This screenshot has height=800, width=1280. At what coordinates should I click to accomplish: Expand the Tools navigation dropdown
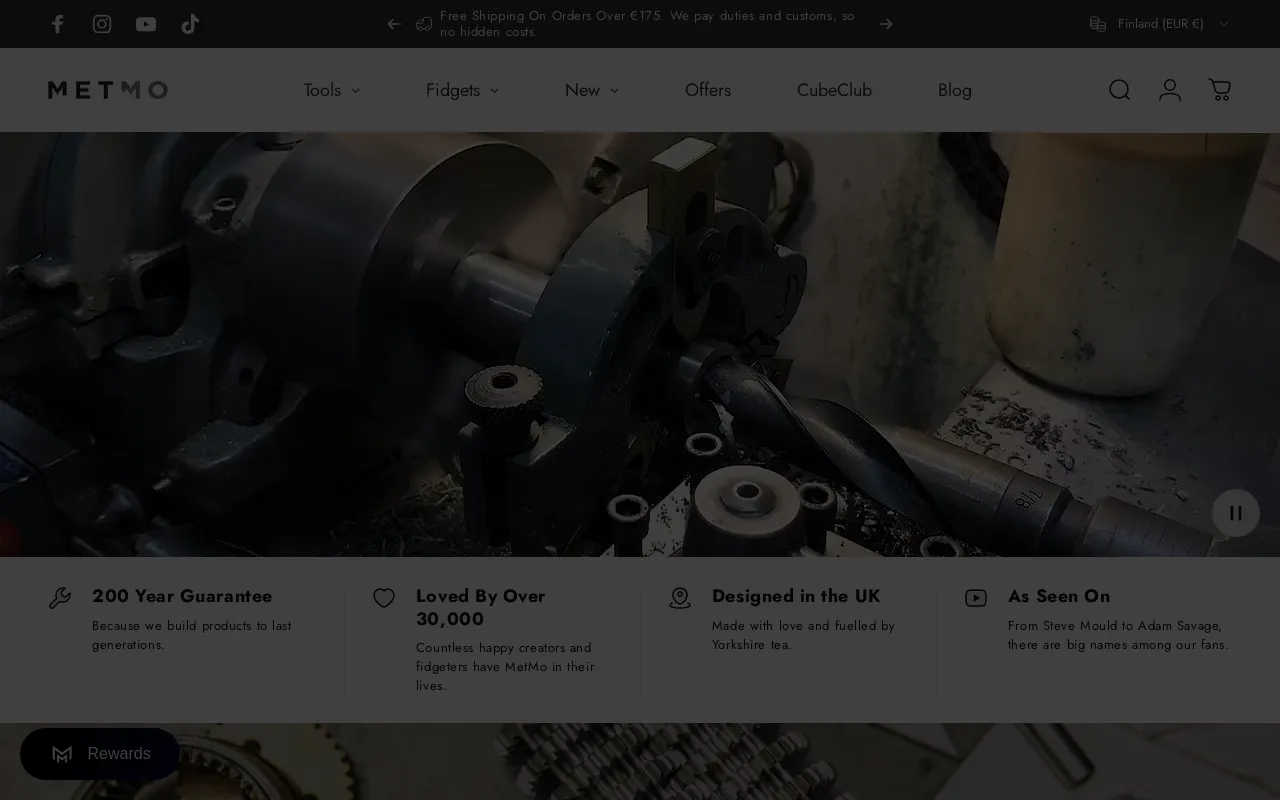331,90
